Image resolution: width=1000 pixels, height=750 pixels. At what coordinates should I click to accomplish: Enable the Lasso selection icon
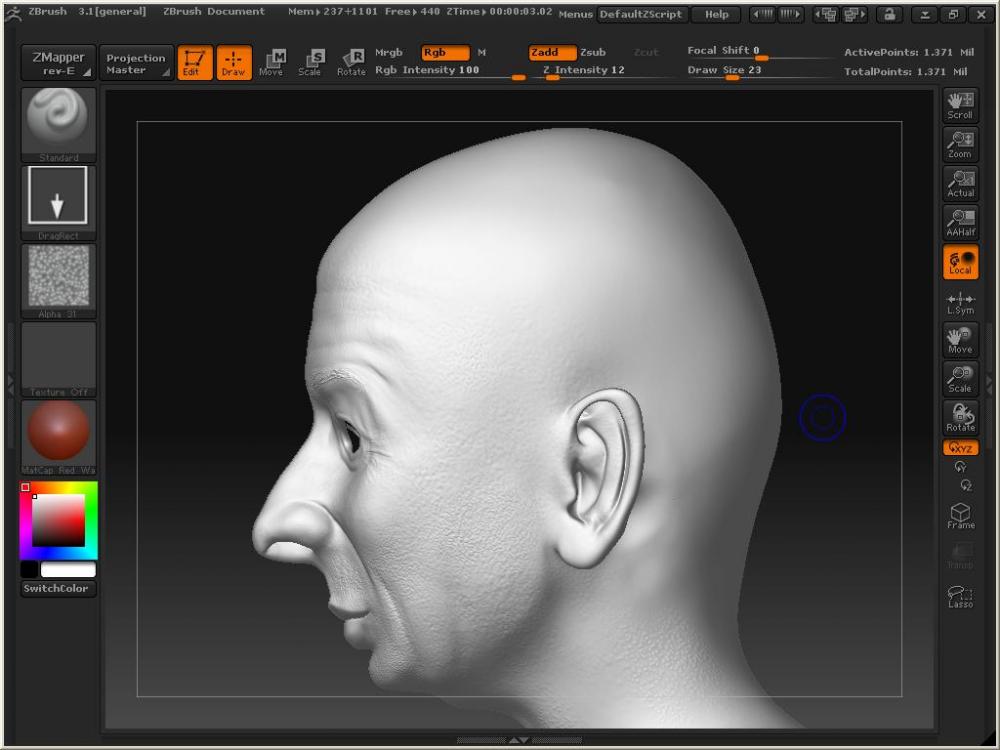pos(960,596)
